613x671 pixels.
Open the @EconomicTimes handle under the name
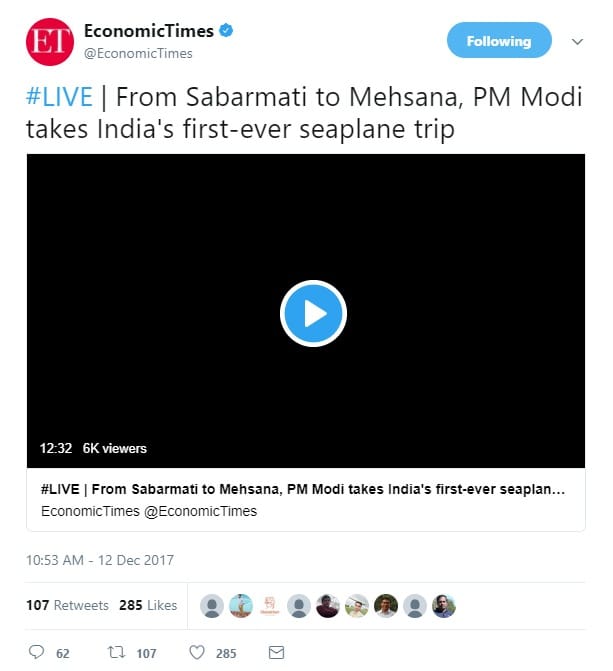[x=138, y=53]
